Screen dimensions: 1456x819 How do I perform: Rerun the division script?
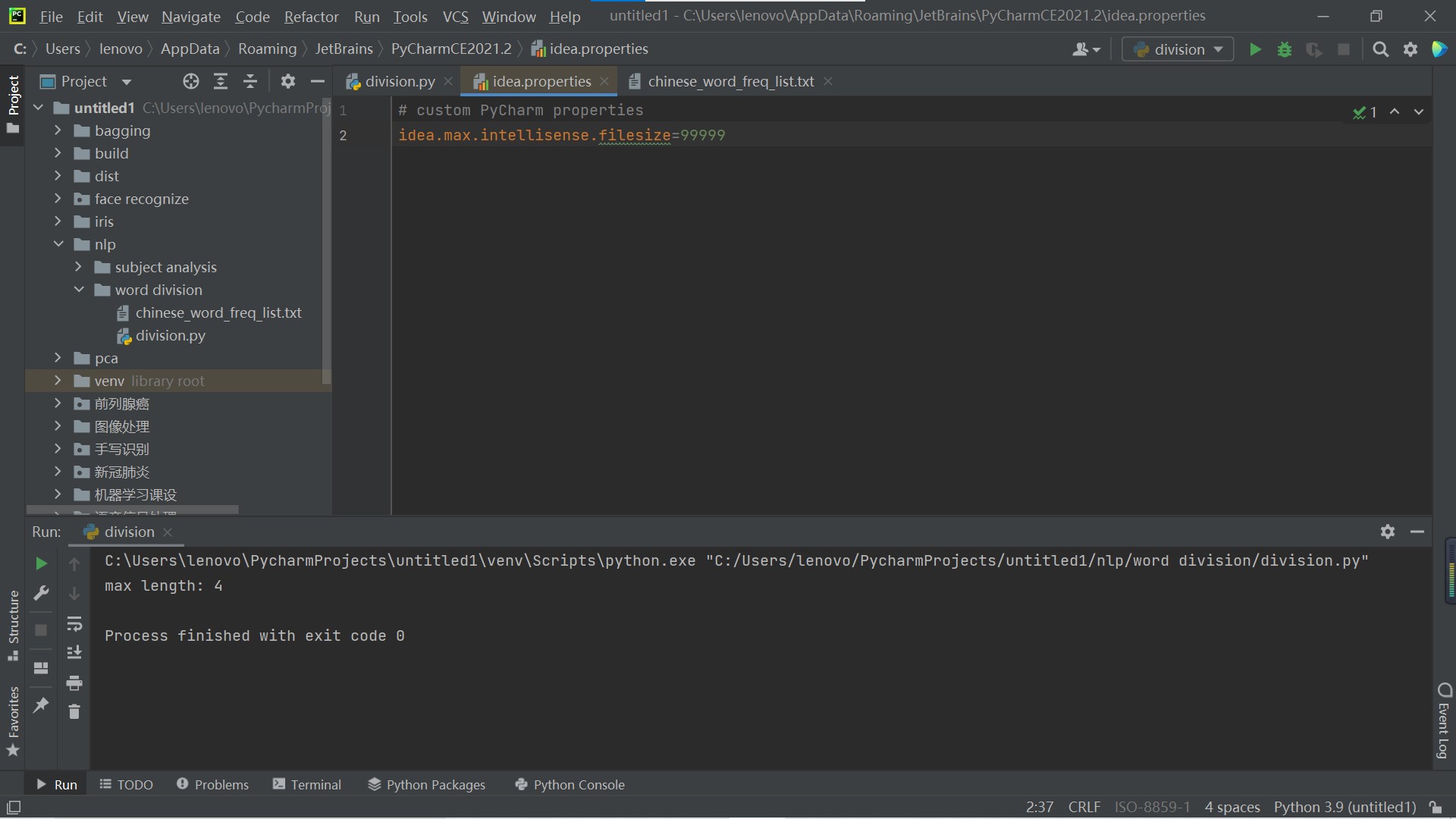click(41, 564)
